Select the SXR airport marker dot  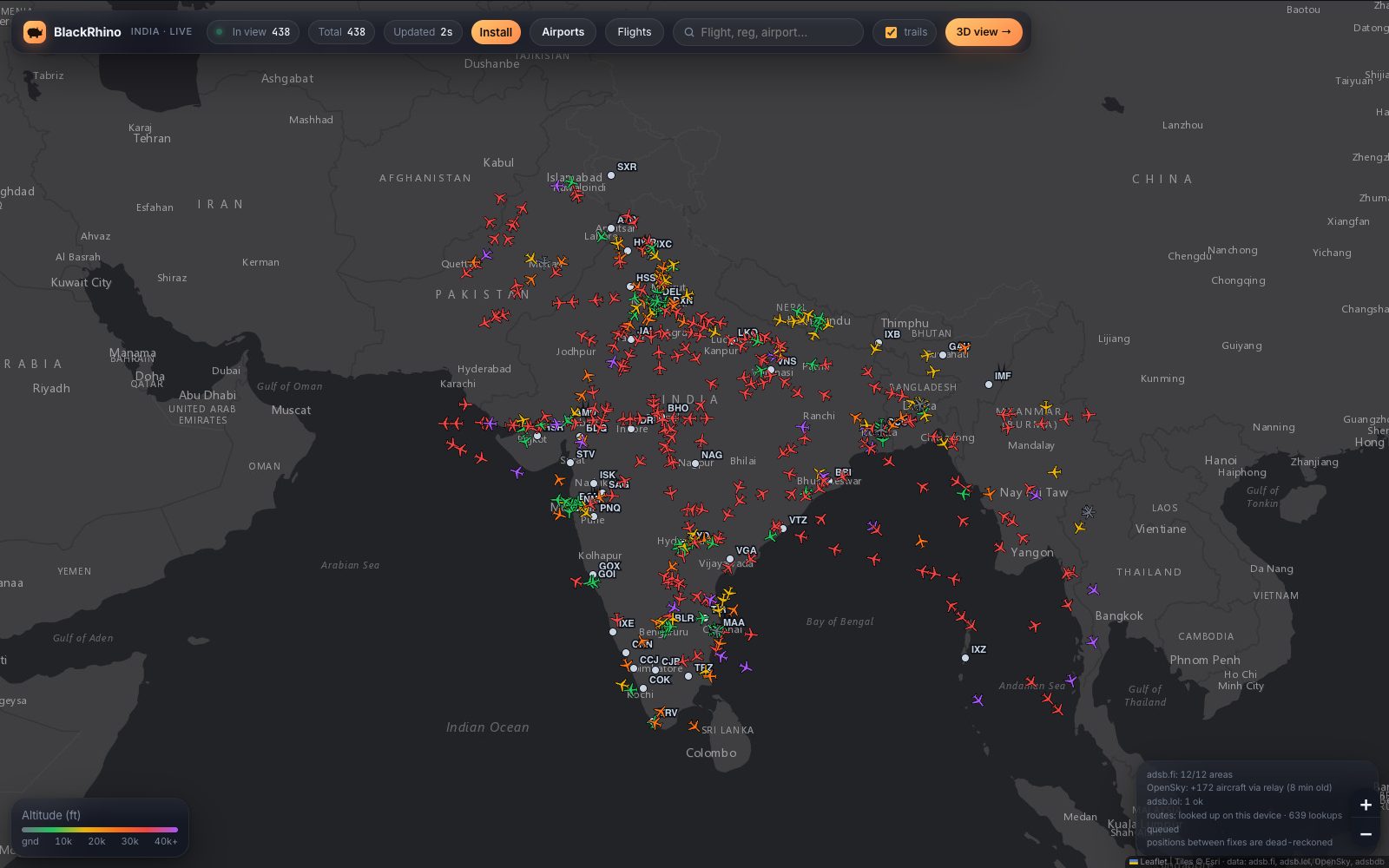(x=611, y=175)
